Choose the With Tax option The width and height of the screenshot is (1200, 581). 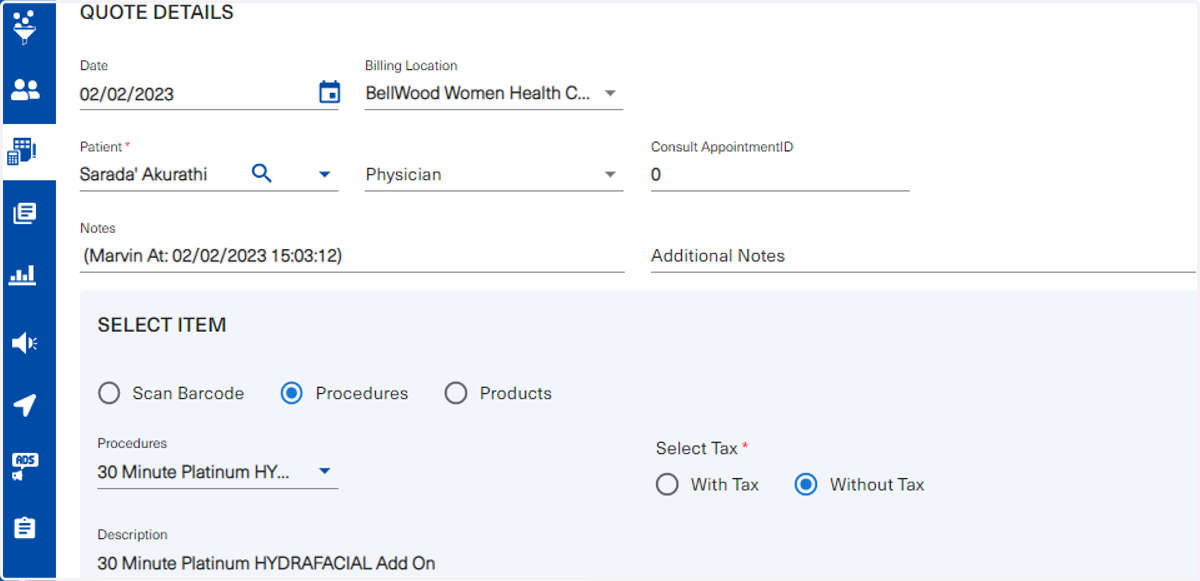pyautogui.click(x=667, y=485)
